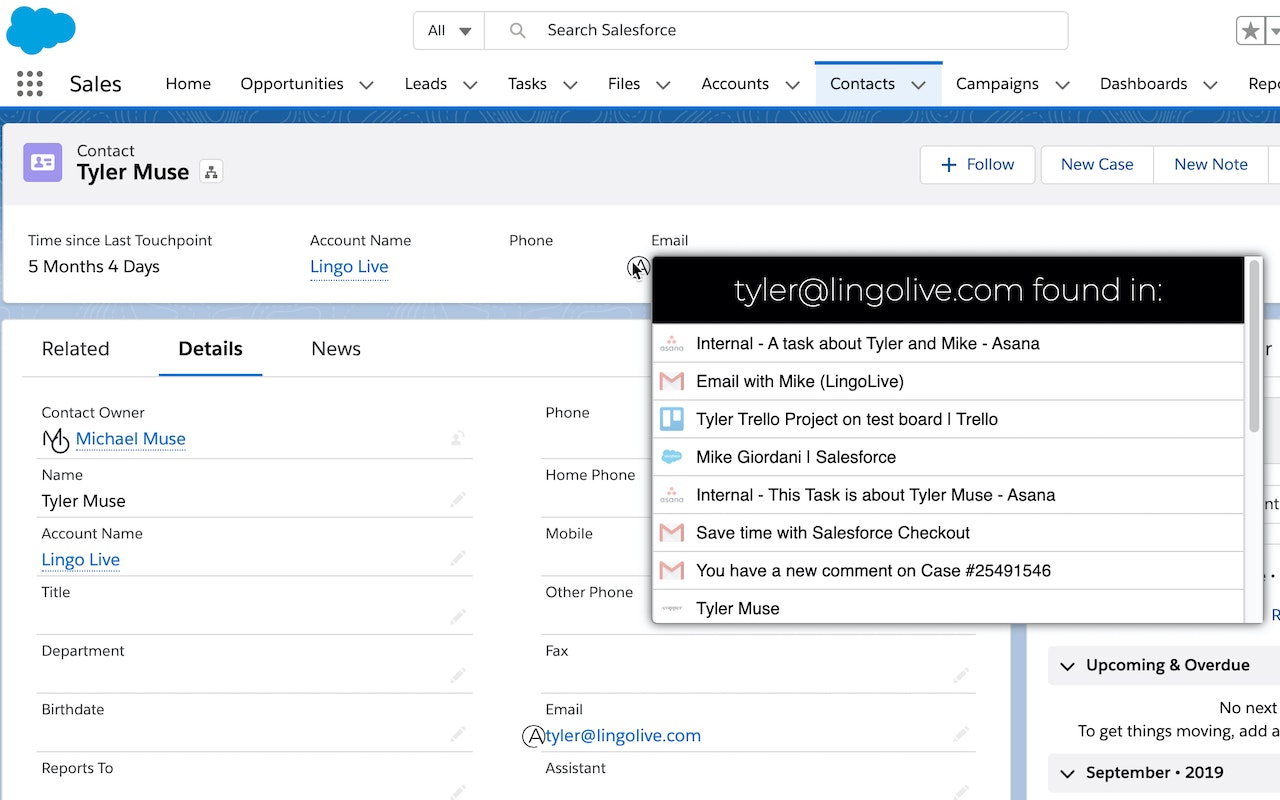Viewport: 1280px width, 800px height.
Task: Click the New Note button
Action: pos(1211,165)
